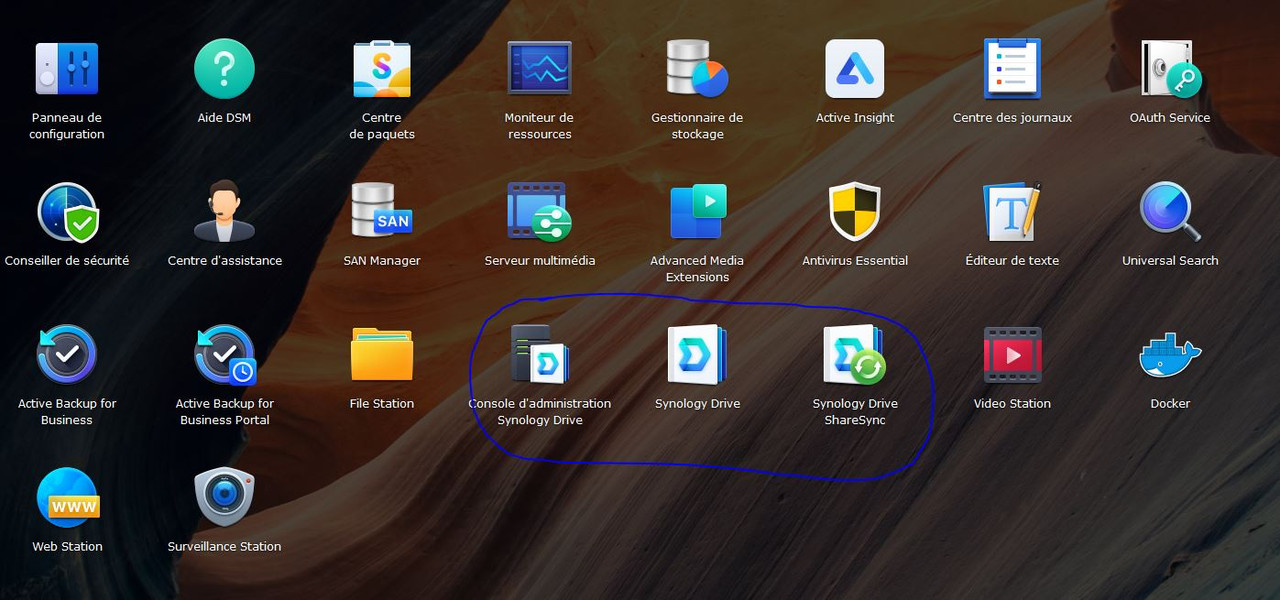The height and width of the screenshot is (600, 1280).
Task: Open Advanced Media Extensions
Action: coord(697,212)
